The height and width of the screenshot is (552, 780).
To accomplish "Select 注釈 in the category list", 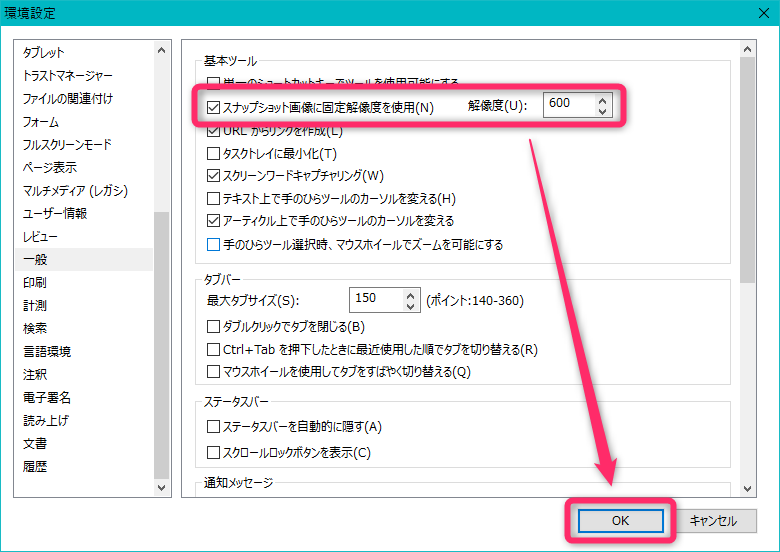I will pyautogui.click(x=35, y=374).
